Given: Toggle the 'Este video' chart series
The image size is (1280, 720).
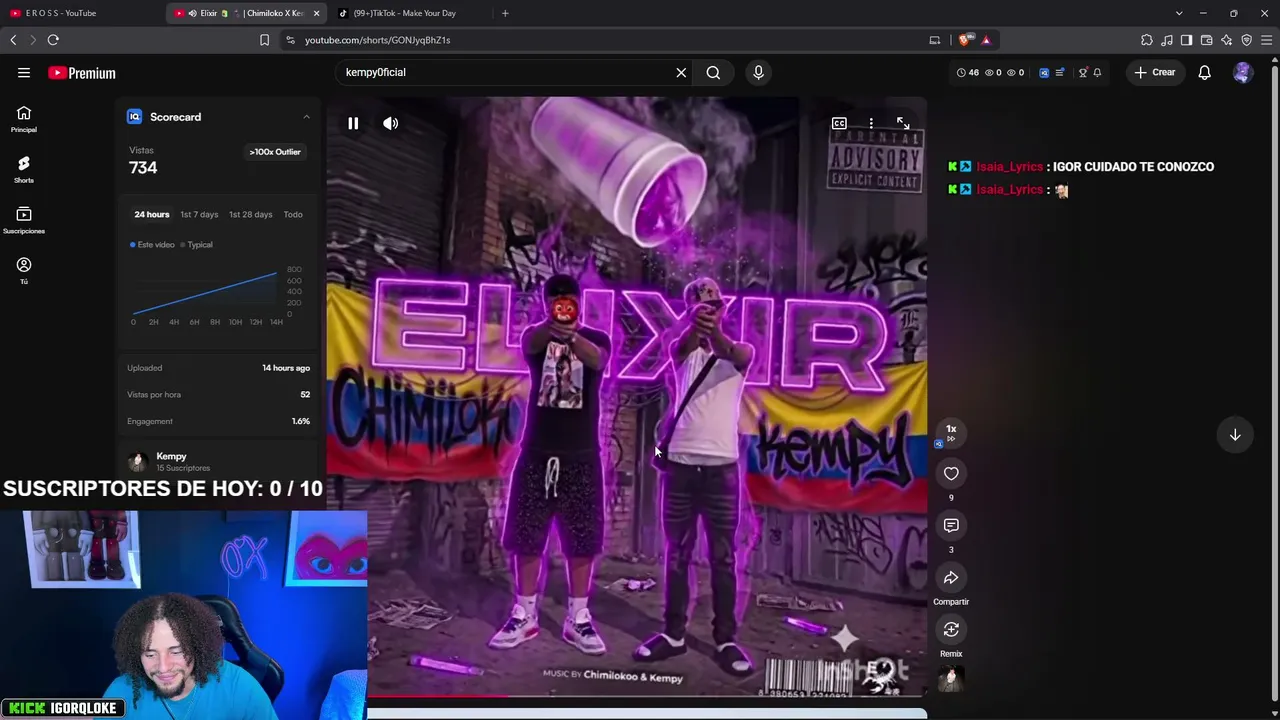Looking at the screenshot, I should tap(152, 245).
